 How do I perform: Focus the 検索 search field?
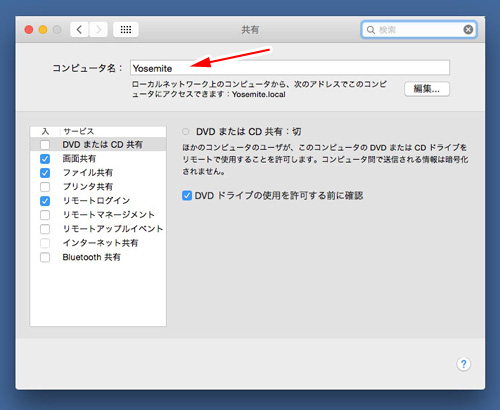[x=419, y=30]
